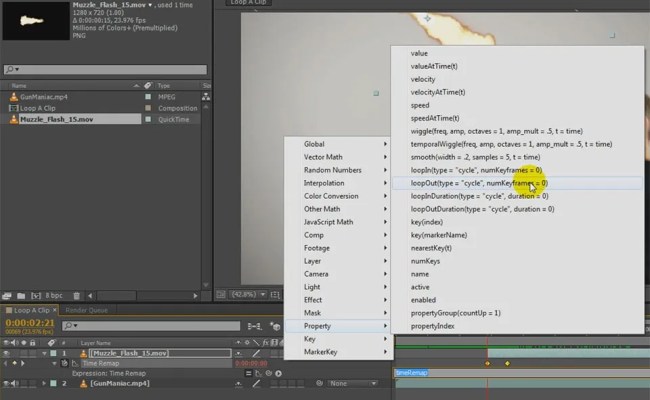Click GunManiac.mp4 label color swatch in Project
This screenshot has width=650, height=400.
coord(148,97)
